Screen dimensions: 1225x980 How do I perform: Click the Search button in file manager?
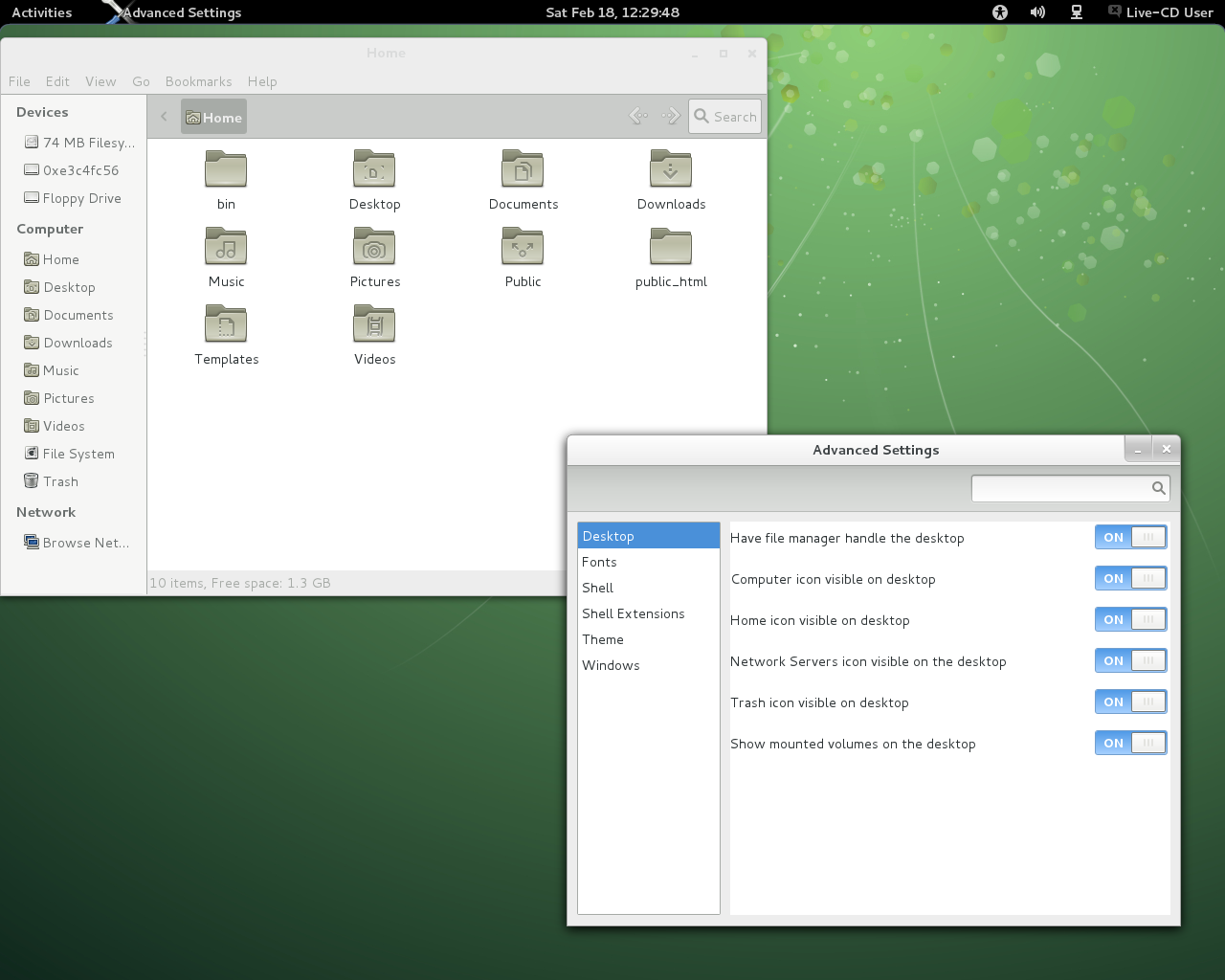click(x=725, y=117)
